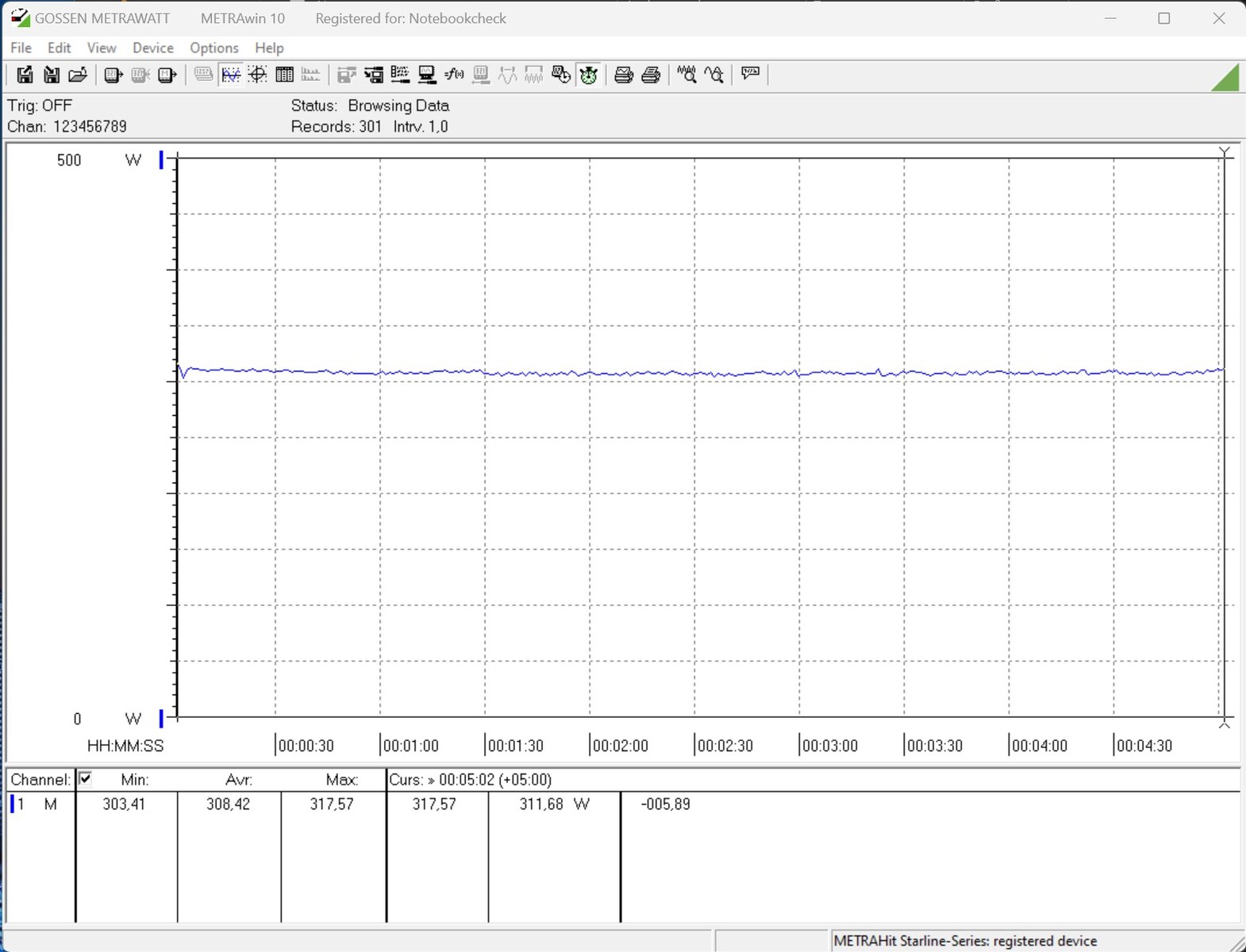The image size is (1246, 952).
Task: Open the Edit menu
Action: pyautogui.click(x=60, y=48)
